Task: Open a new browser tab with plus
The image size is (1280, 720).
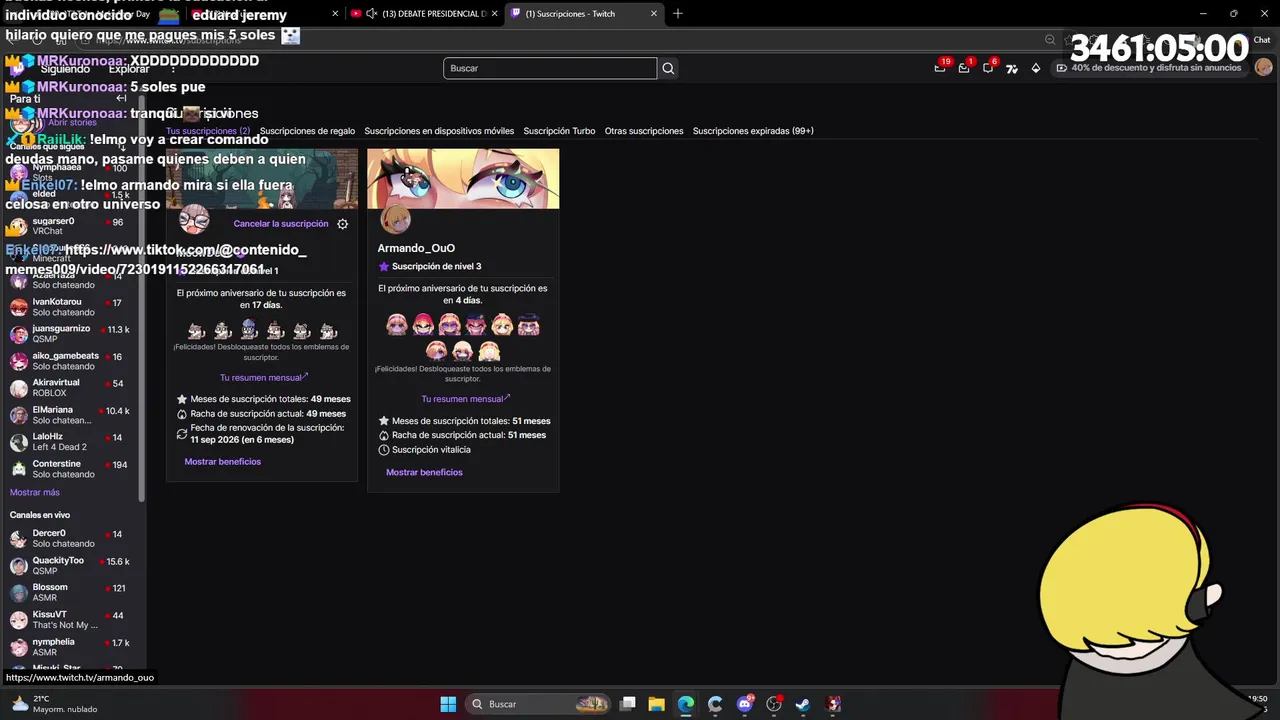Action: [x=678, y=13]
